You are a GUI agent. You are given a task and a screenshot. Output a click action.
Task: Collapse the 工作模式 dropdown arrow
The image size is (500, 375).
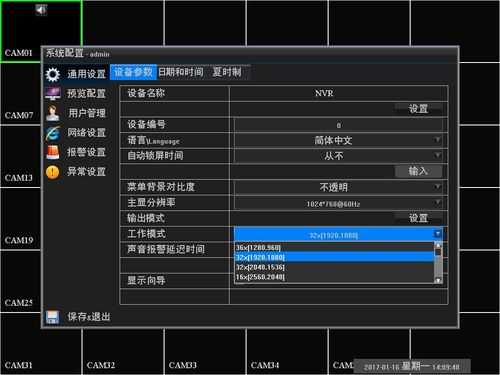(438, 234)
